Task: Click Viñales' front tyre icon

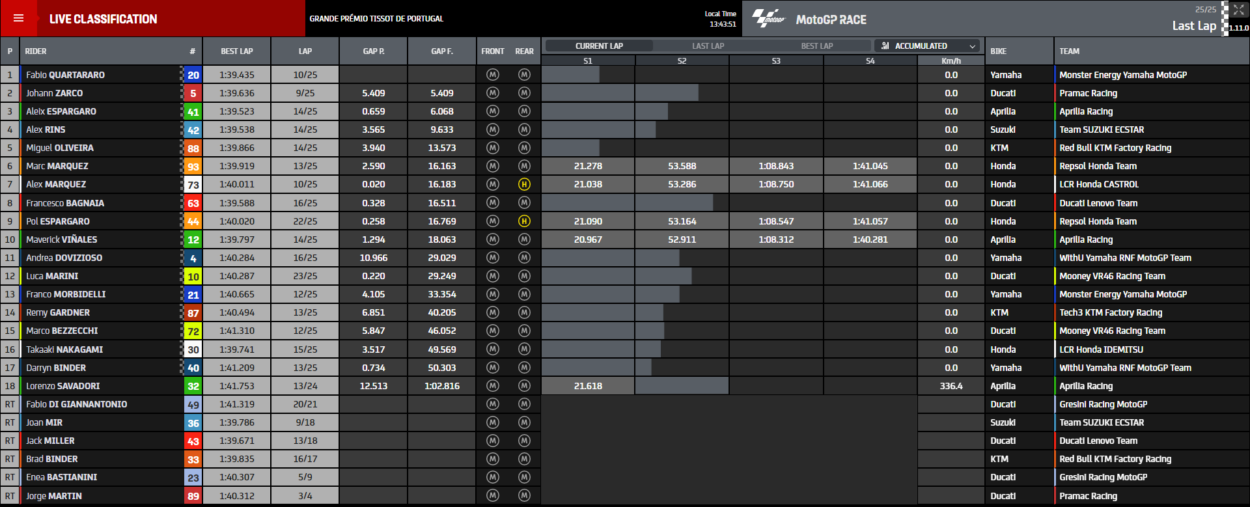Action: point(492,240)
